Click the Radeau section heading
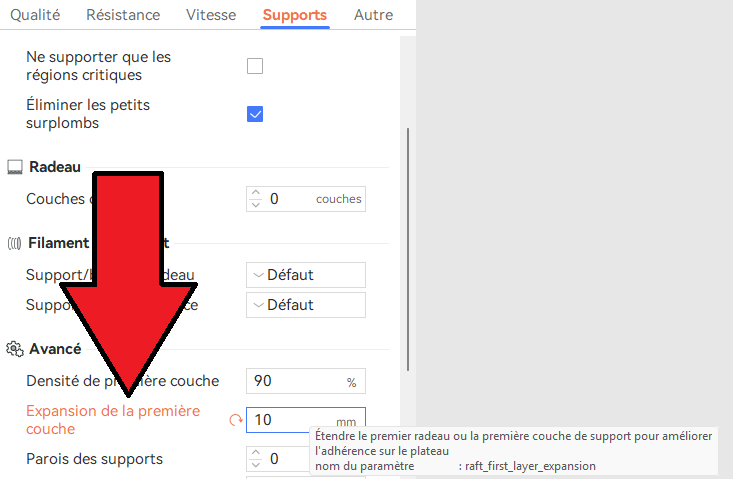The image size is (733, 479). pyautogui.click(x=55, y=167)
